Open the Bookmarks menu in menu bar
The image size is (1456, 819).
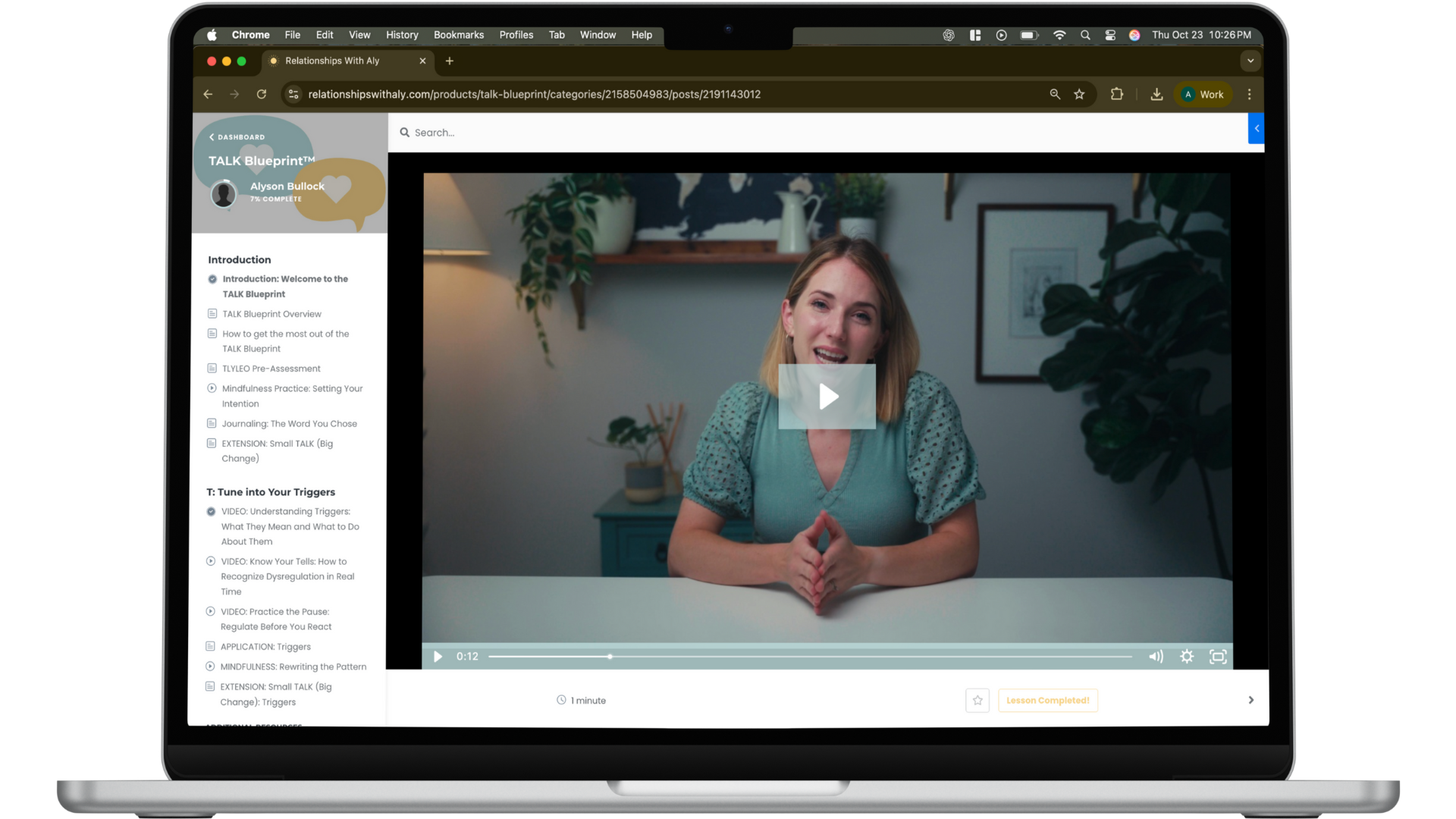click(458, 35)
